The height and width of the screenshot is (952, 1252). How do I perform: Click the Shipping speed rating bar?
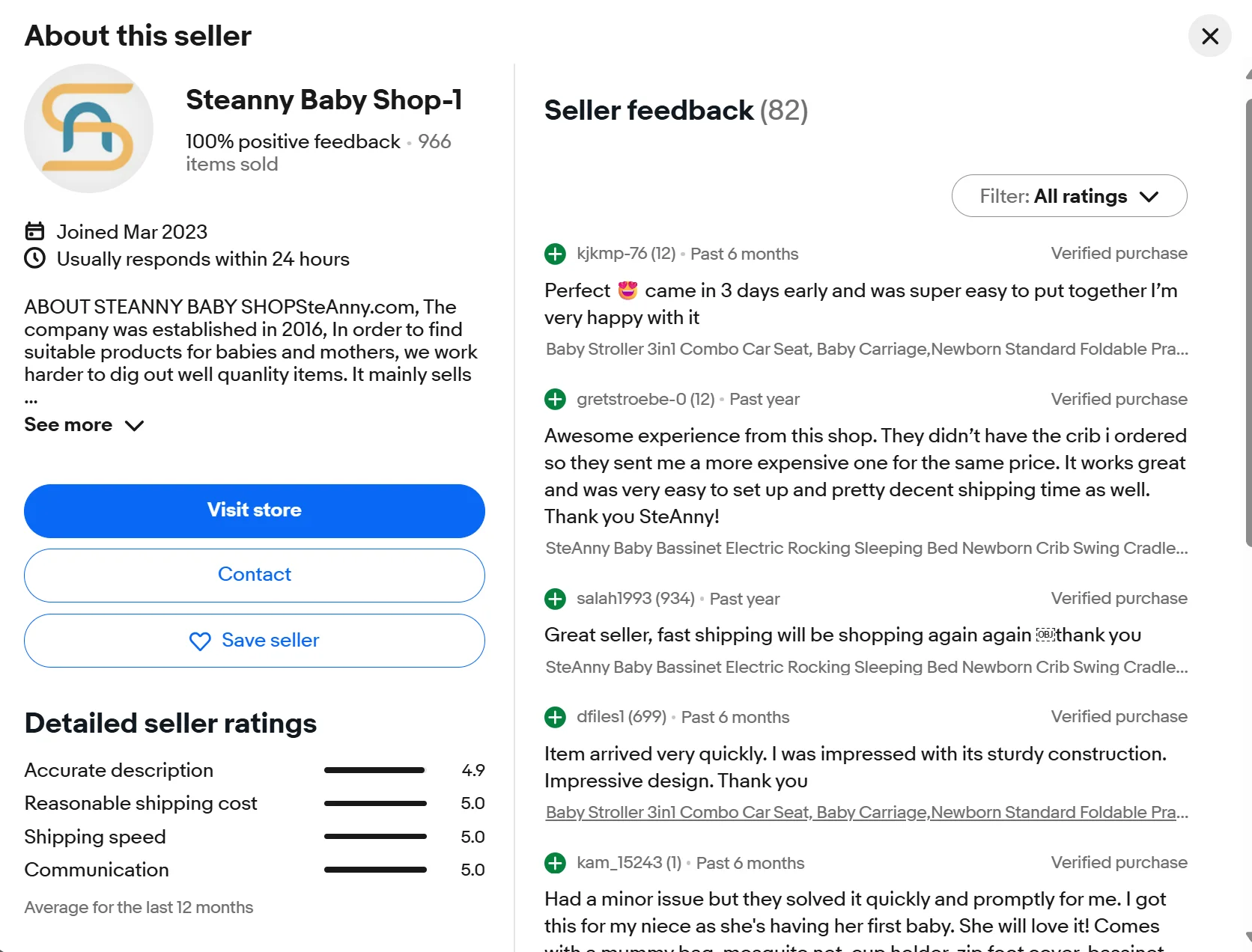[374, 837]
